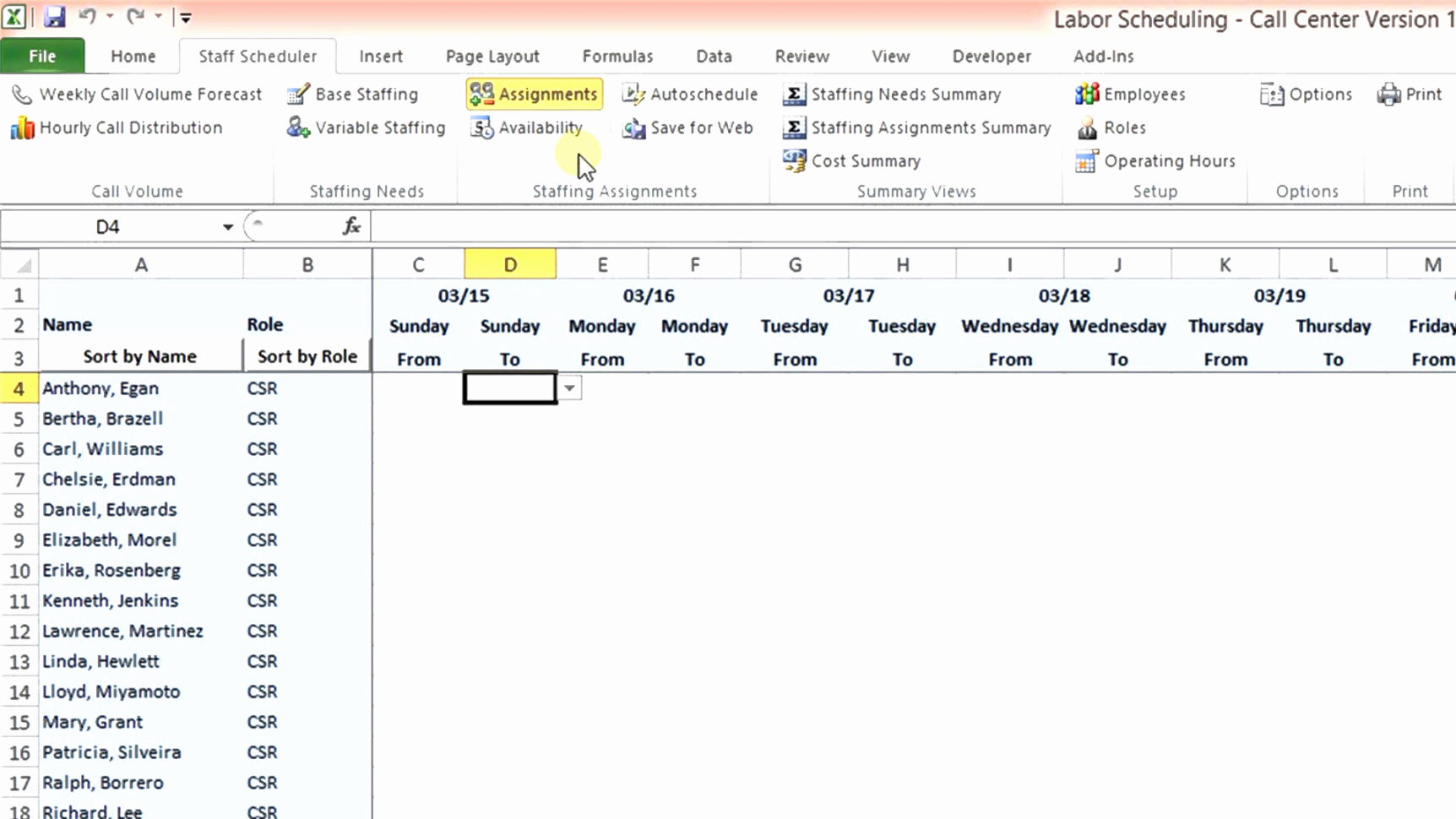Switch to the Add-Ins tab
Viewport: 1456px width, 819px height.
[1104, 57]
